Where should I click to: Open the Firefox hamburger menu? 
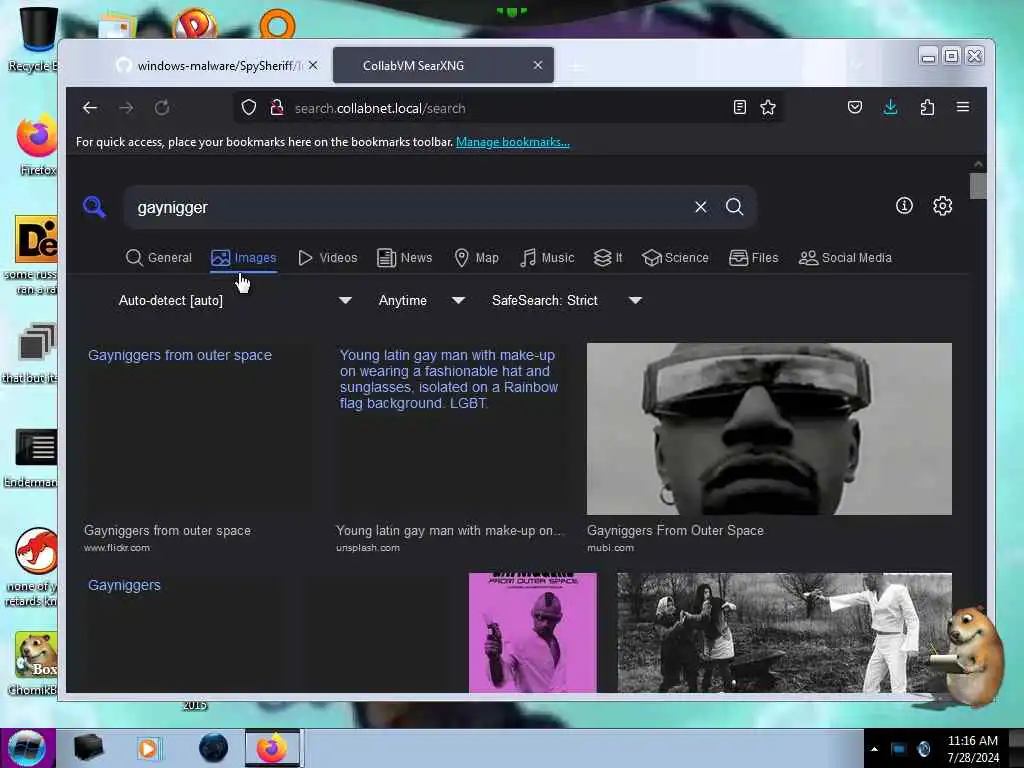pos(963,107)
